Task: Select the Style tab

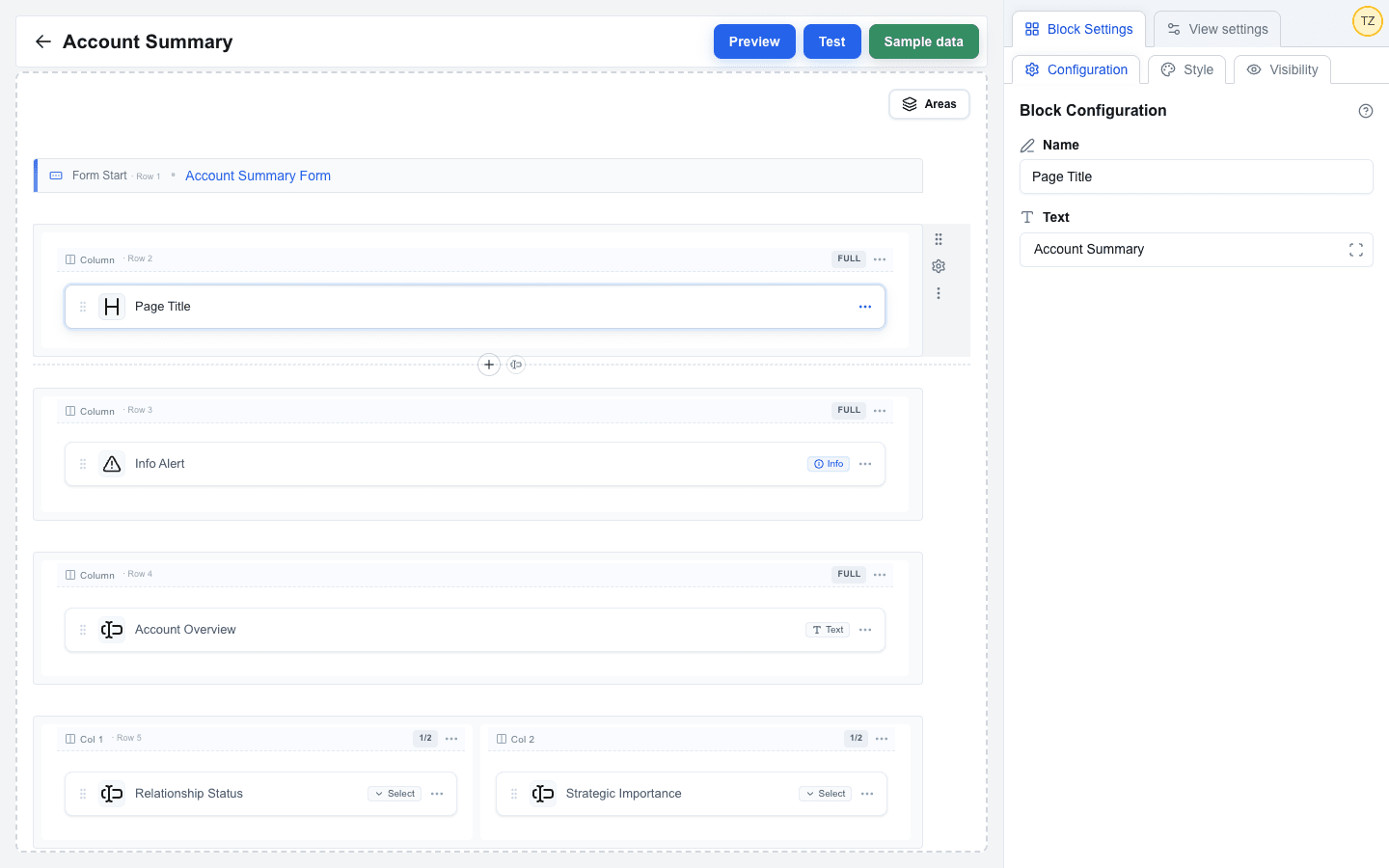Action: 1186,69
